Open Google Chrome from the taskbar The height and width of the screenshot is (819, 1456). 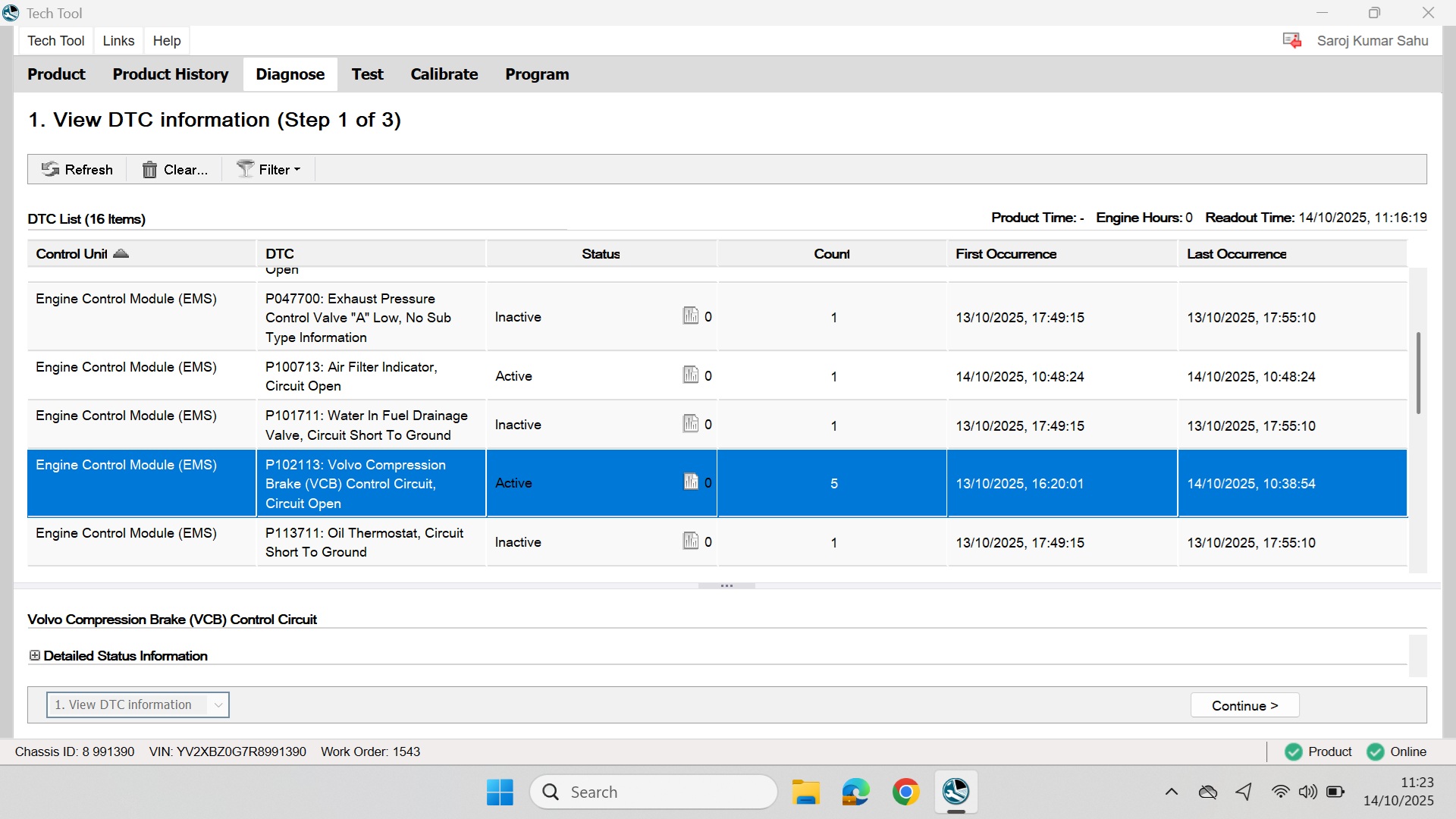point(905,792)
